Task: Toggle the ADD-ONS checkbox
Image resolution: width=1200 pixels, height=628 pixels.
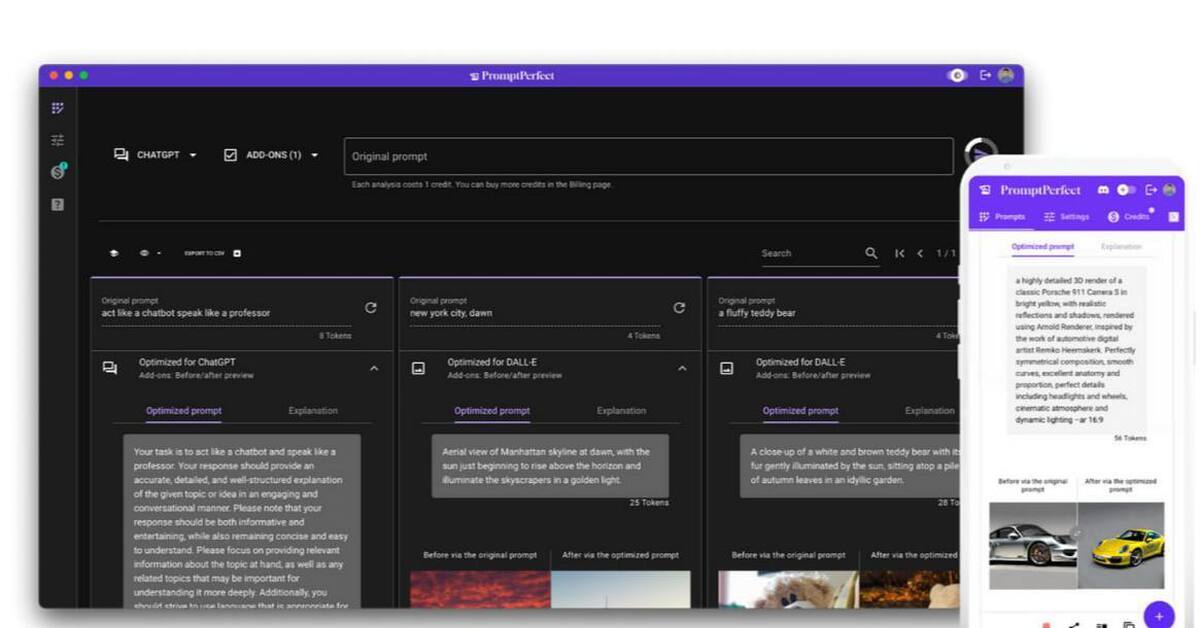Action: [231, 155]
